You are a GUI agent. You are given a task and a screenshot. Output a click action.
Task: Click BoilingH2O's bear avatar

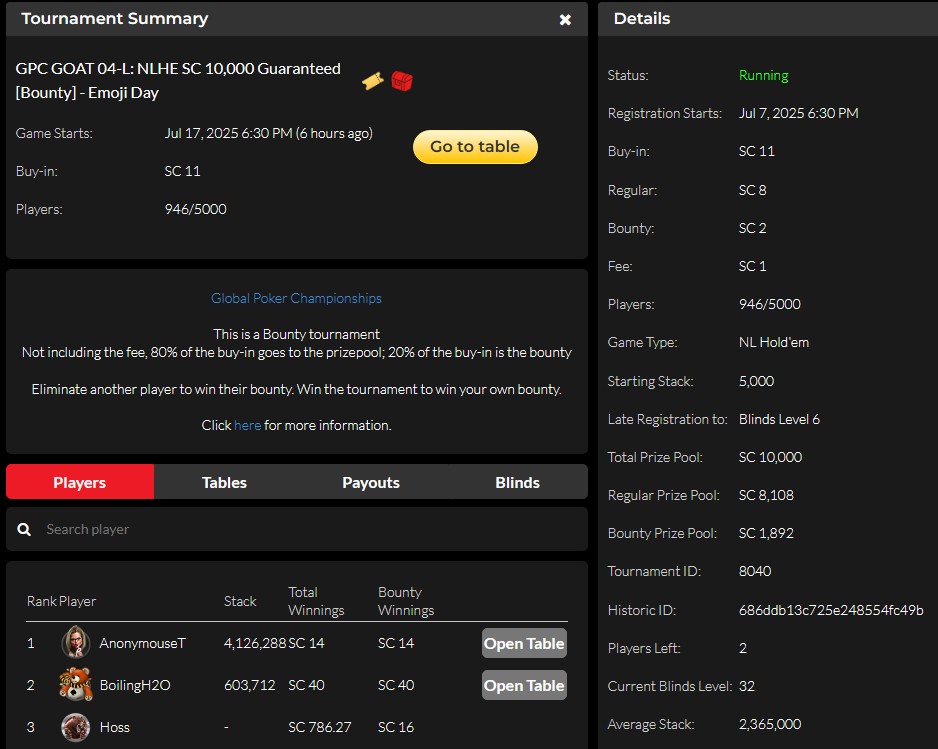click(75, 685)
